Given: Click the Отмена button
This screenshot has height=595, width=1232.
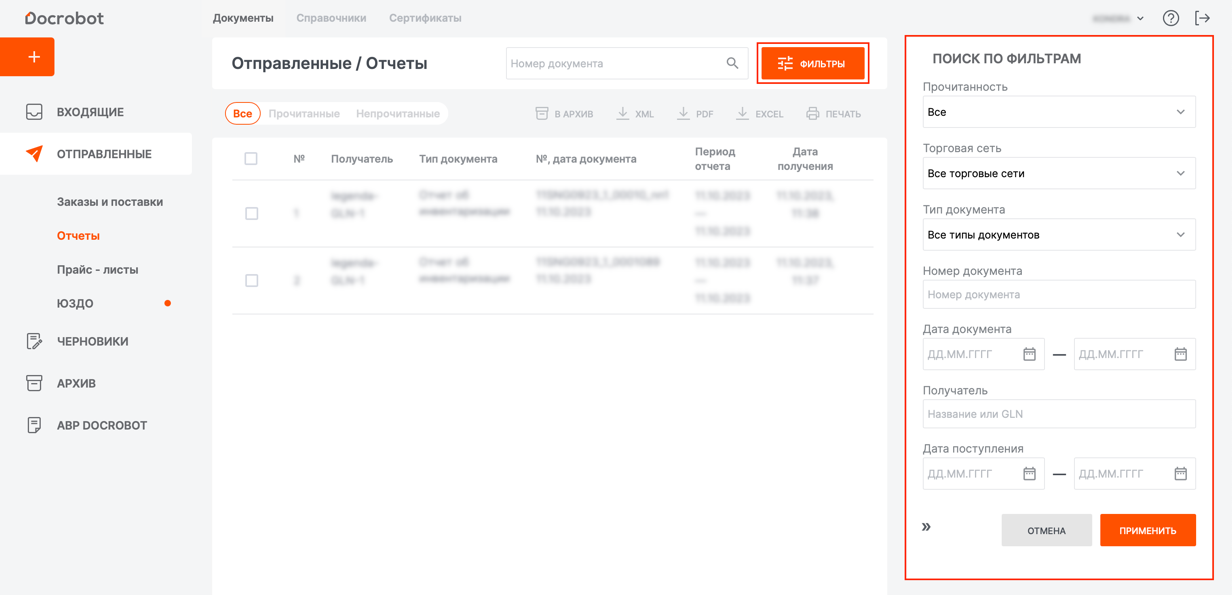Looking at the screenshot, I should [1046, 531].
